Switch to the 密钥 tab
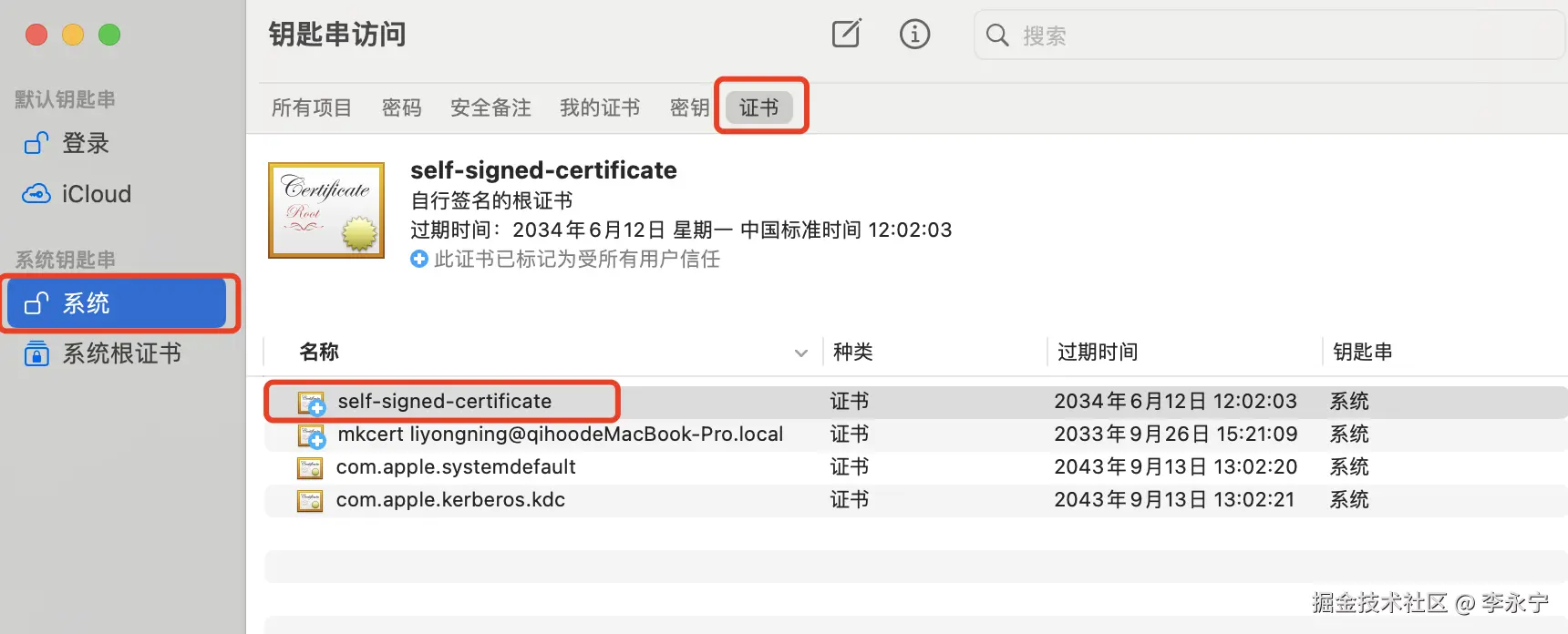 (x=689, y=107)
